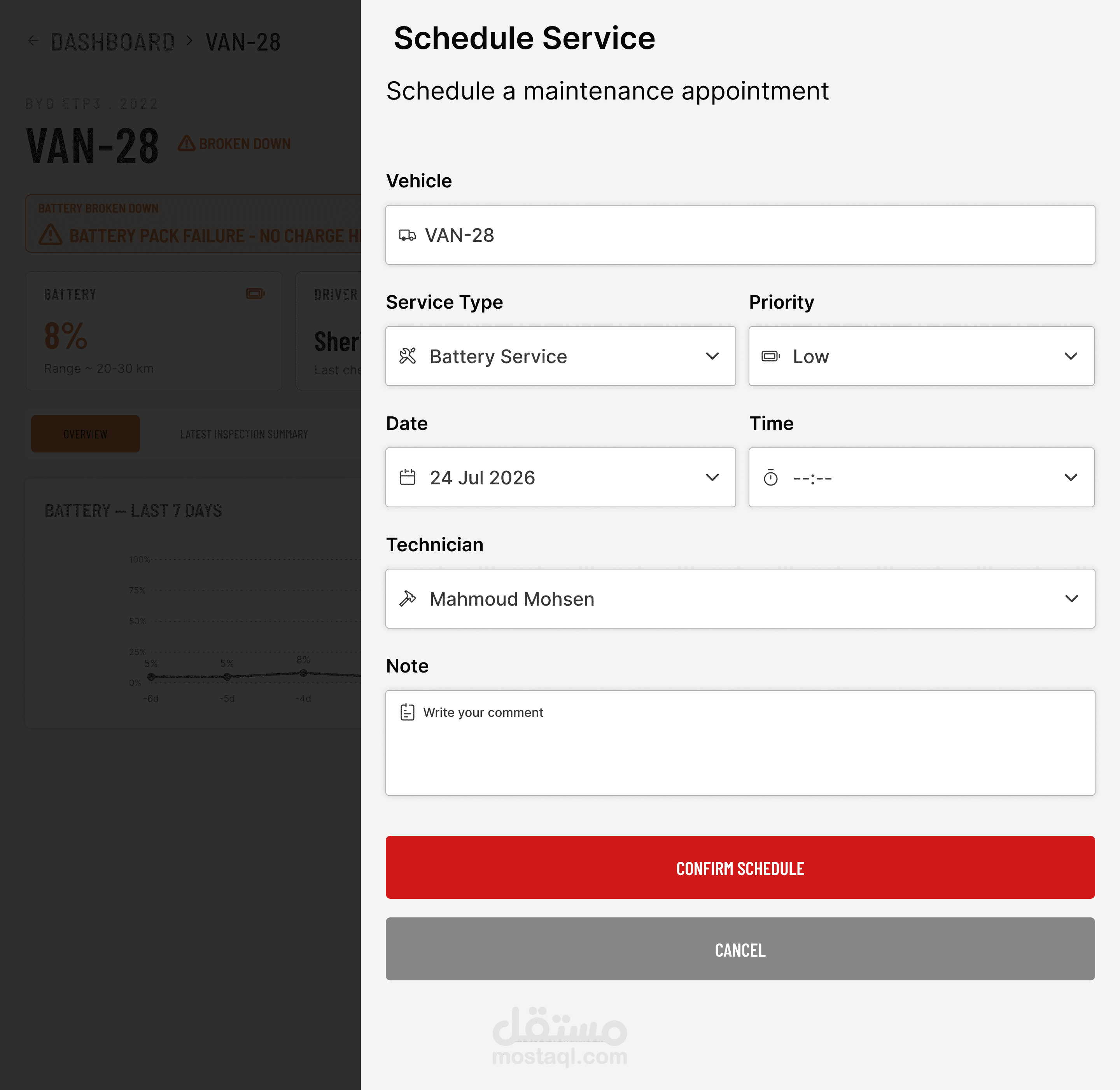Click the alert triangle in battery failure banner
The width and height of the screenshot is (1120, 1090).
click(51, 235)
